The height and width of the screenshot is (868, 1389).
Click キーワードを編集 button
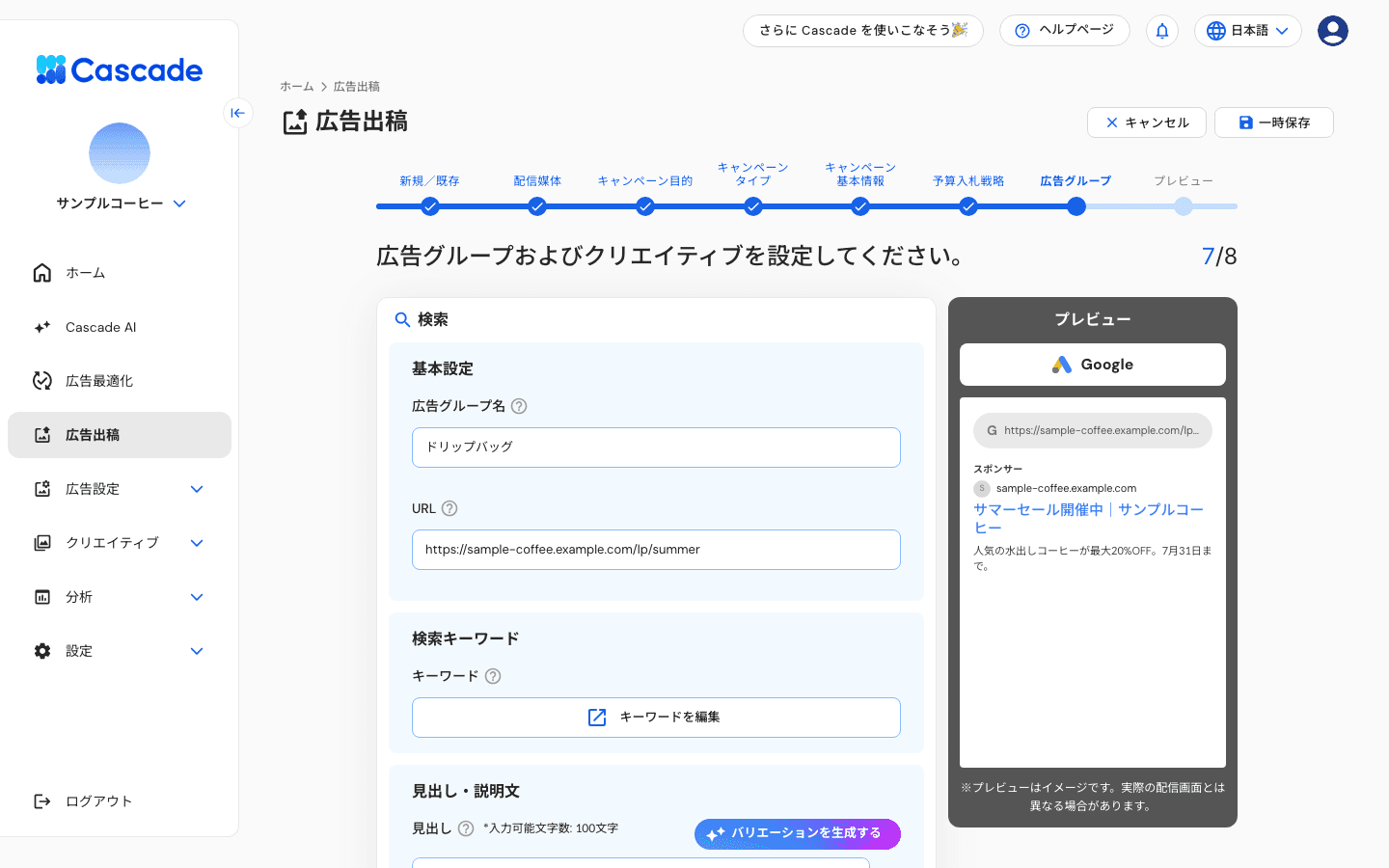click(656, 718)
